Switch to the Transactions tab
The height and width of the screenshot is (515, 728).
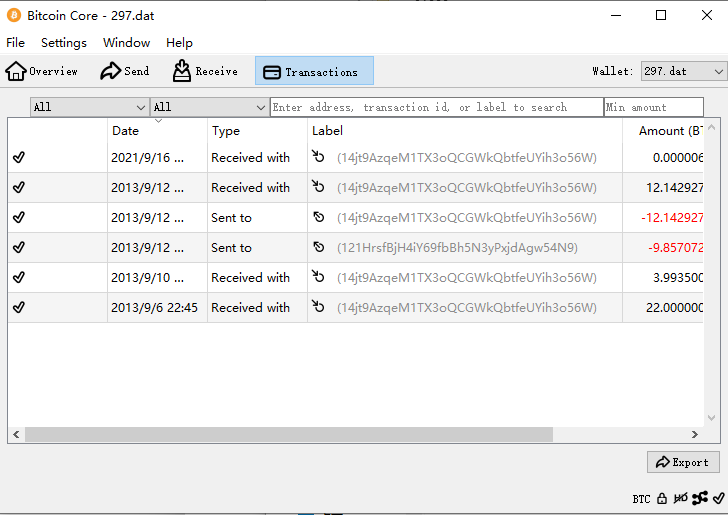(314, 71)
